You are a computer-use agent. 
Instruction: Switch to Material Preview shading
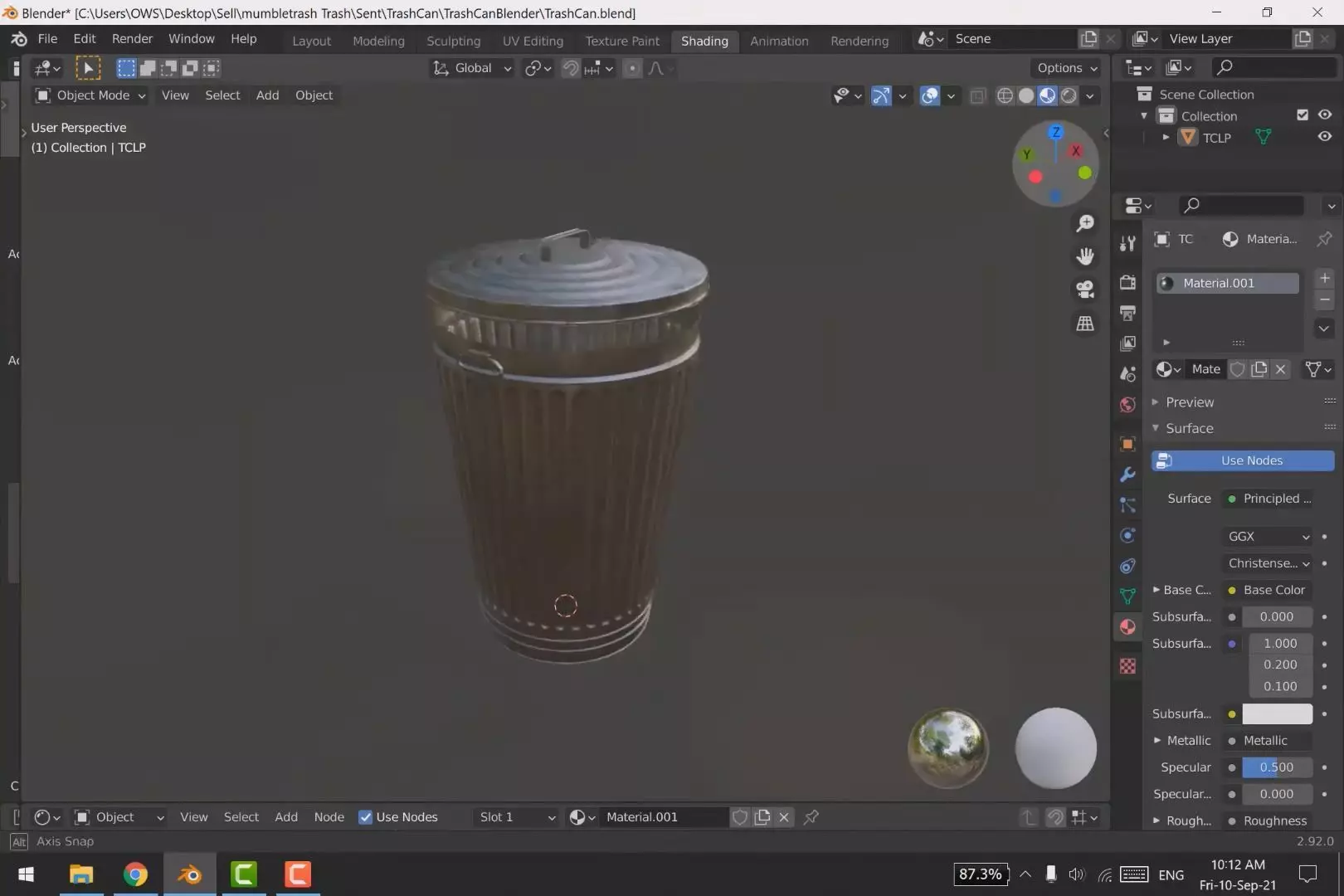point(1048,95)
